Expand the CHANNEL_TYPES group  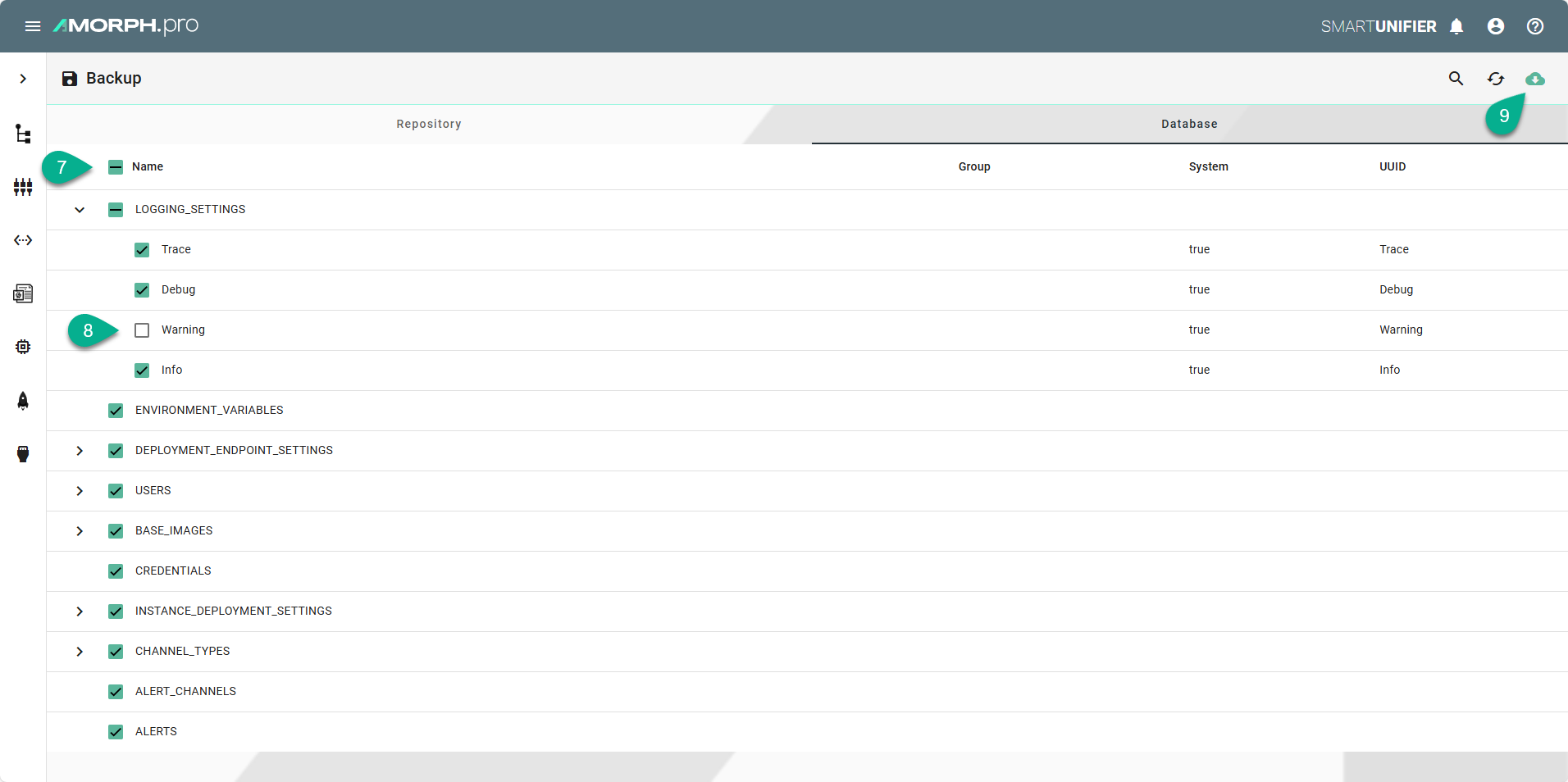(x=80, y=651)
